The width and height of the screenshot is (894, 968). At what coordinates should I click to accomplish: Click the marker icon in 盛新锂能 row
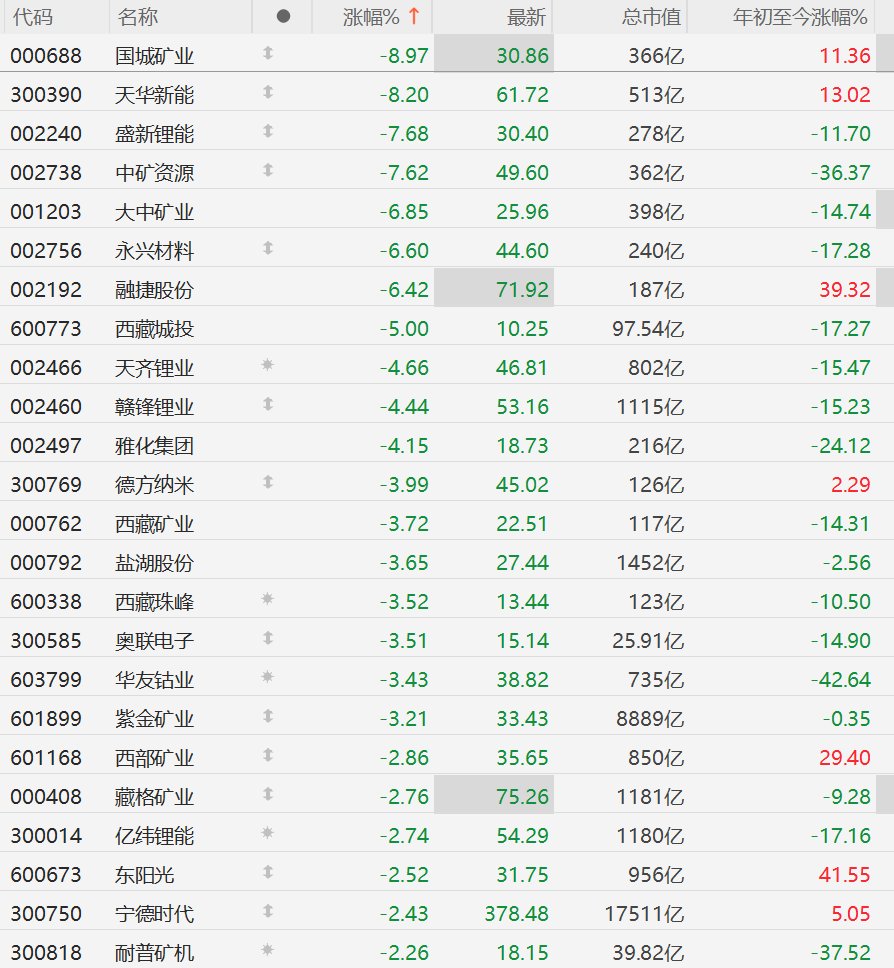(268, 131)
